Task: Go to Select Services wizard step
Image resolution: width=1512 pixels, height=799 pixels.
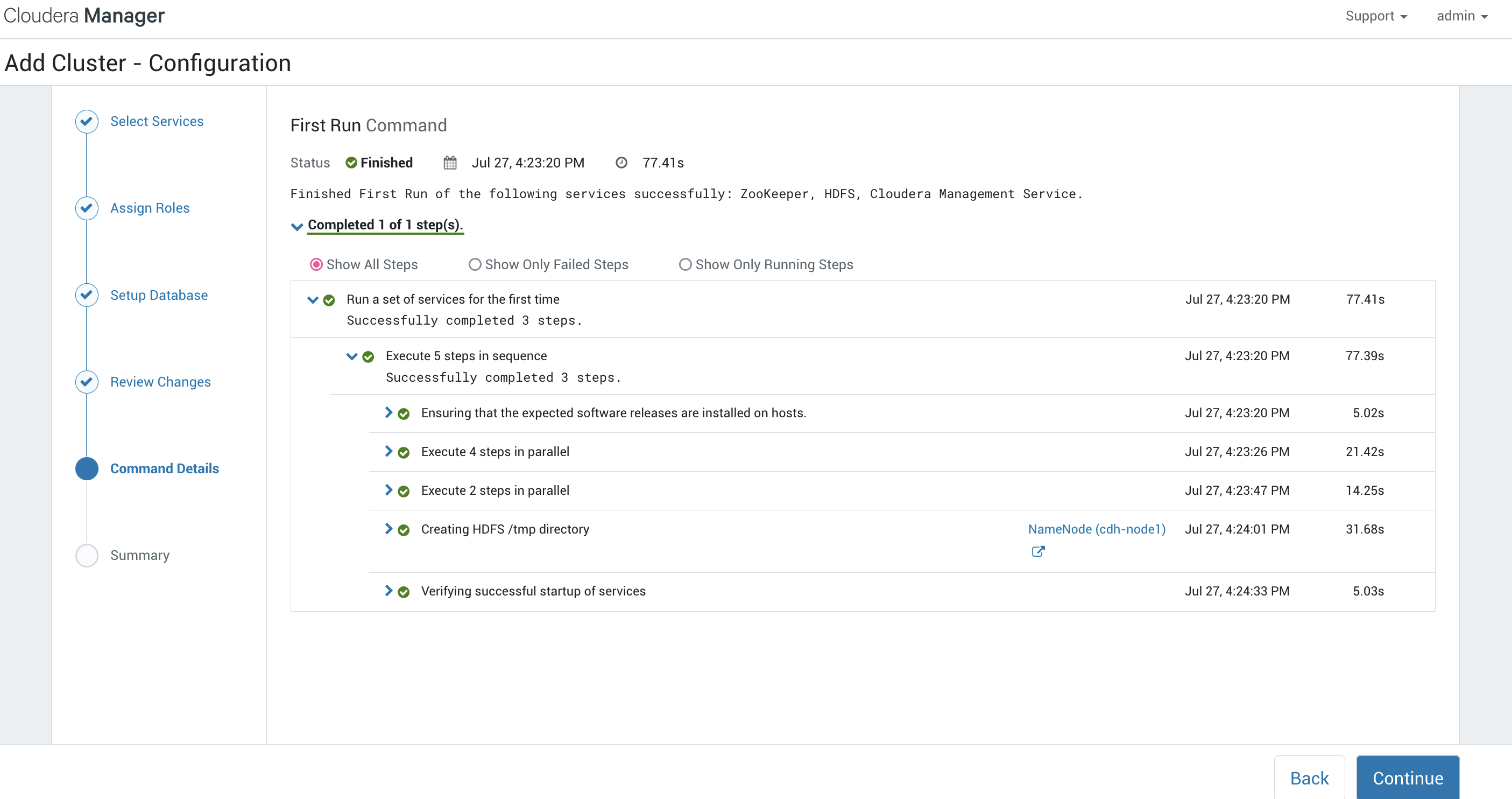Action: [157, 121]
